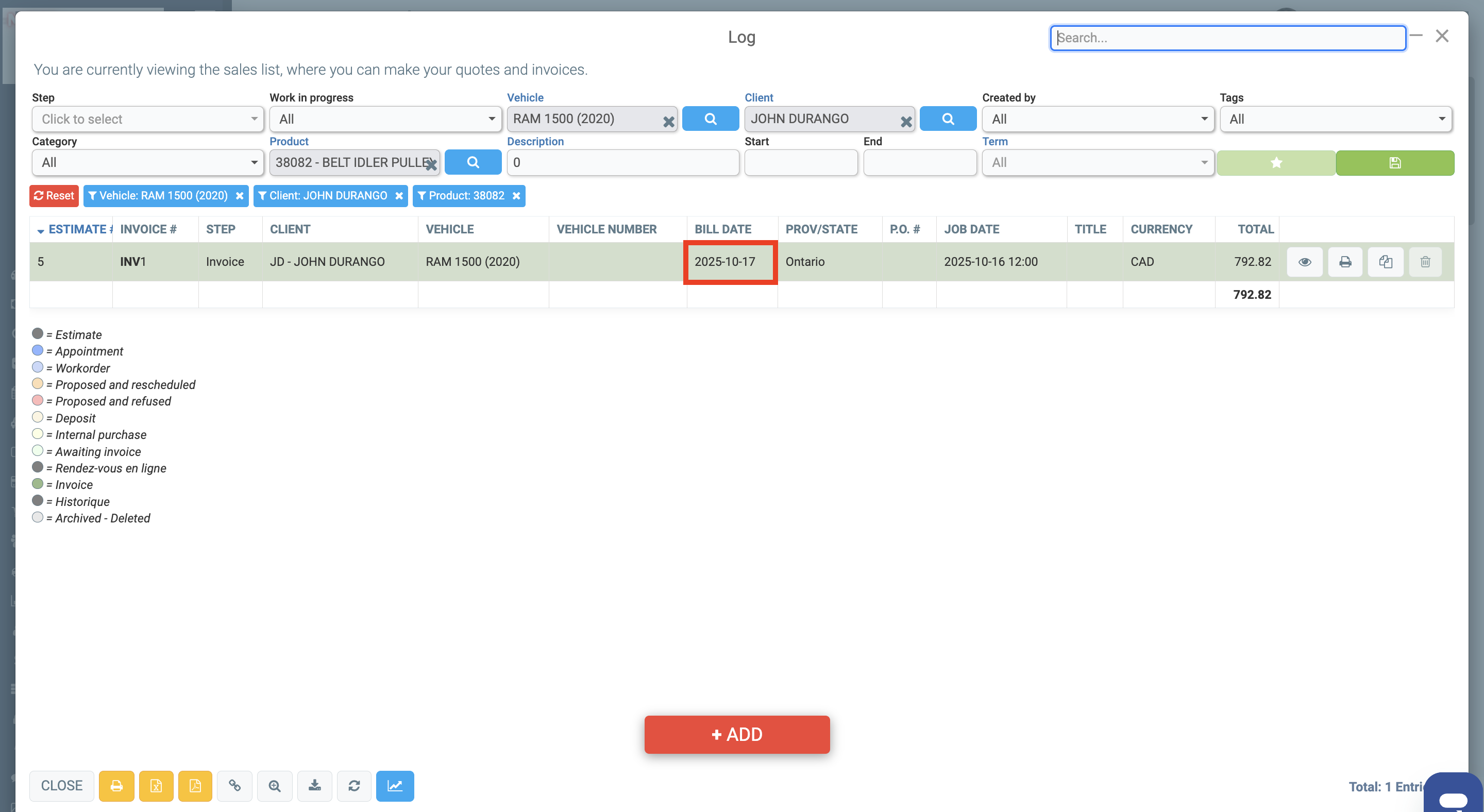Click the eye icon to view invoice INV1
The image size is (1484, 812).
tap(1304, 262)
